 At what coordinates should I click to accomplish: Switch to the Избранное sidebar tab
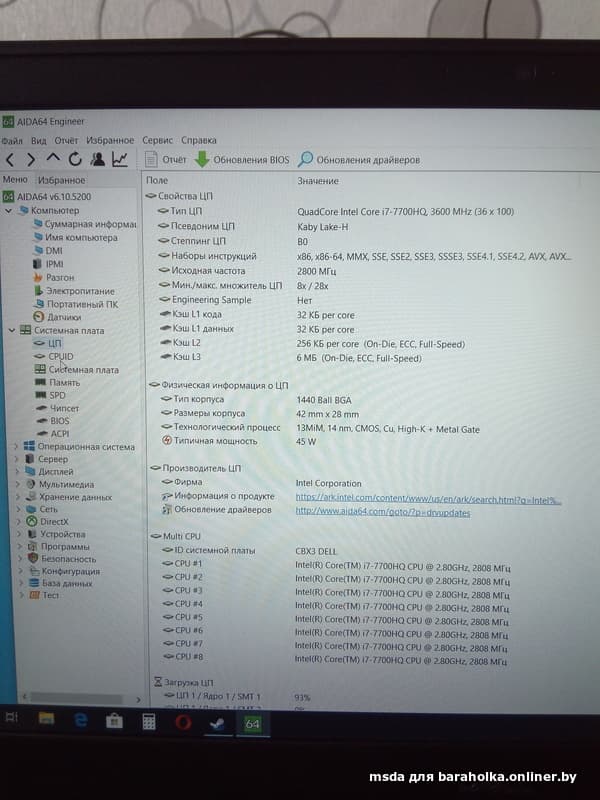click(x=61, y=180)
